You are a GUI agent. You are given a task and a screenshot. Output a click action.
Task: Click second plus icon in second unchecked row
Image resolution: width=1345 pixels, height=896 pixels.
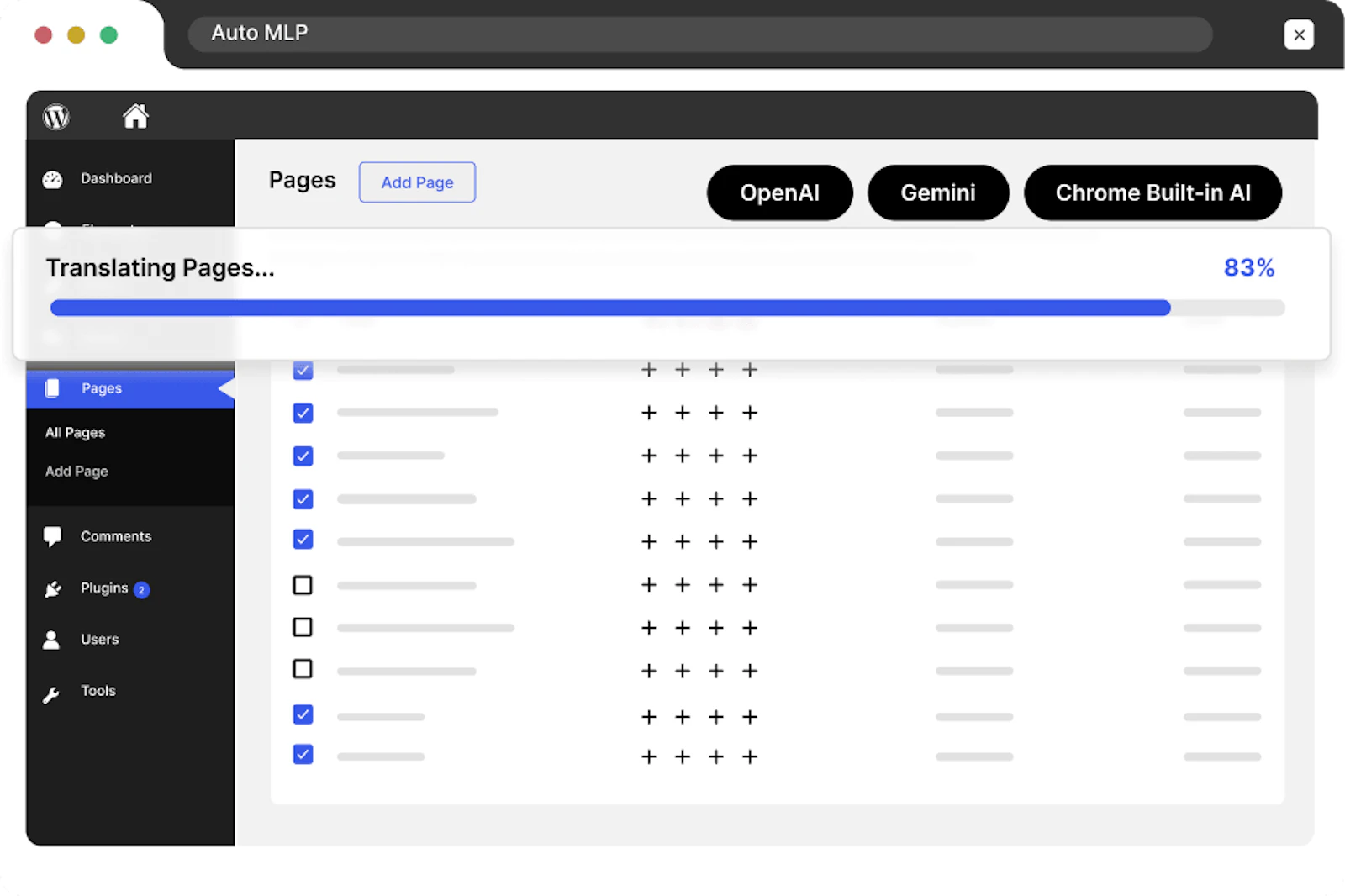(683, 628)
